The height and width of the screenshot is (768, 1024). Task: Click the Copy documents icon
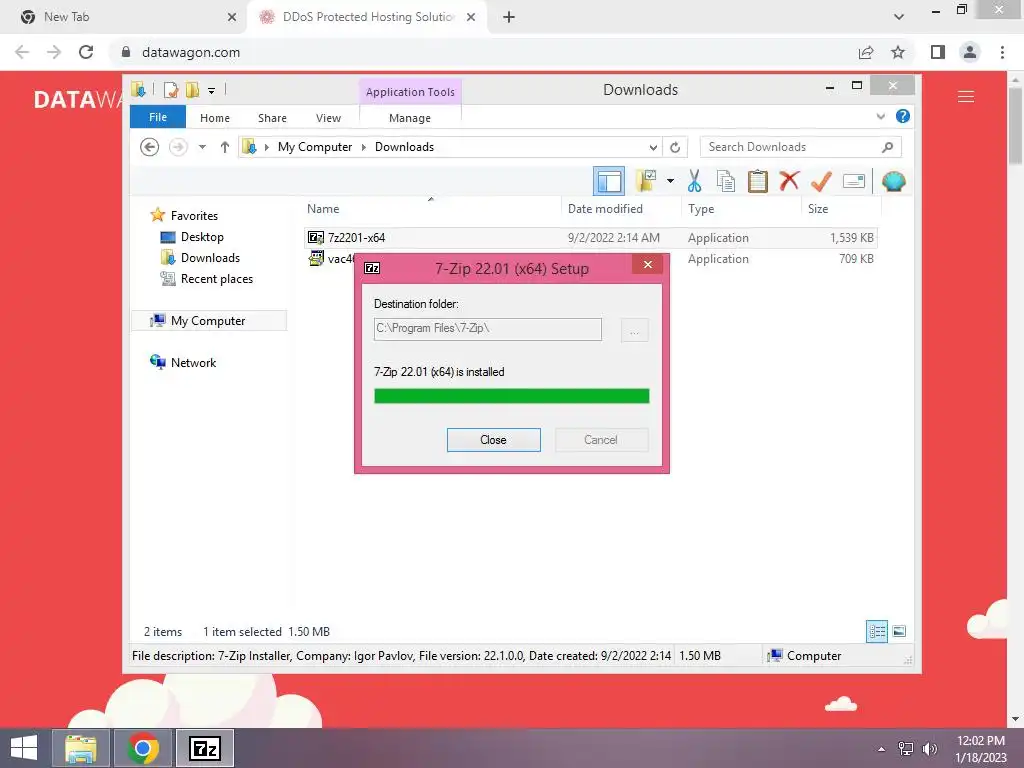click(x=726, y=181)
